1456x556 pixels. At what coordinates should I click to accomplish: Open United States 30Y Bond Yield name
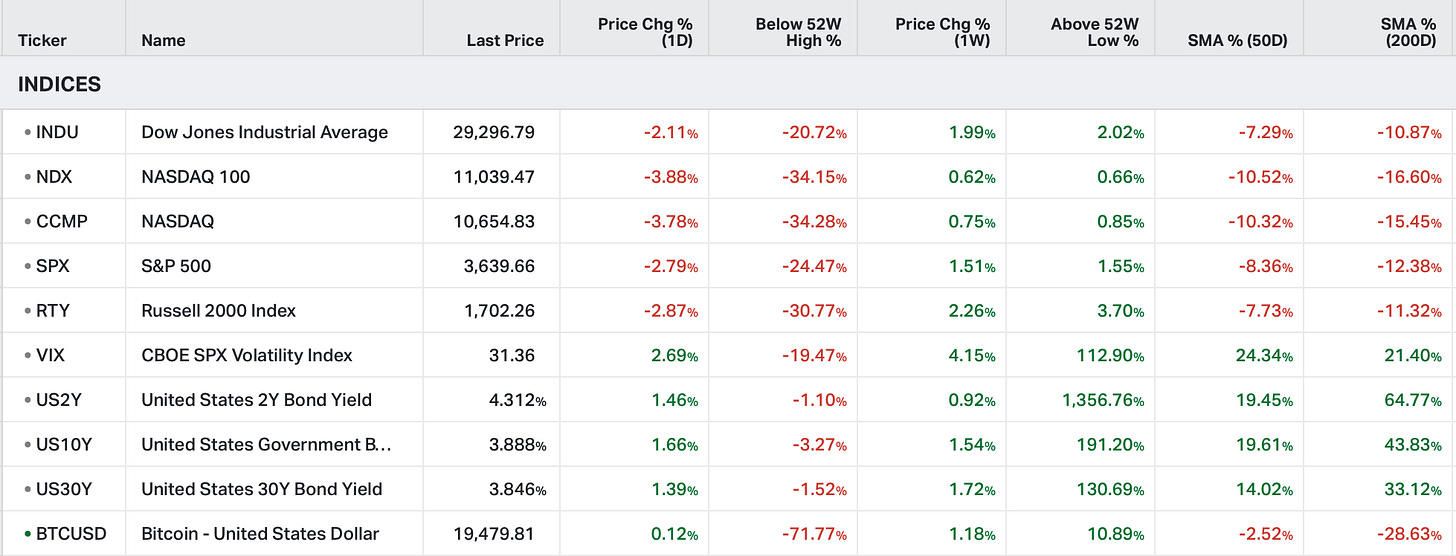(262, 489)
